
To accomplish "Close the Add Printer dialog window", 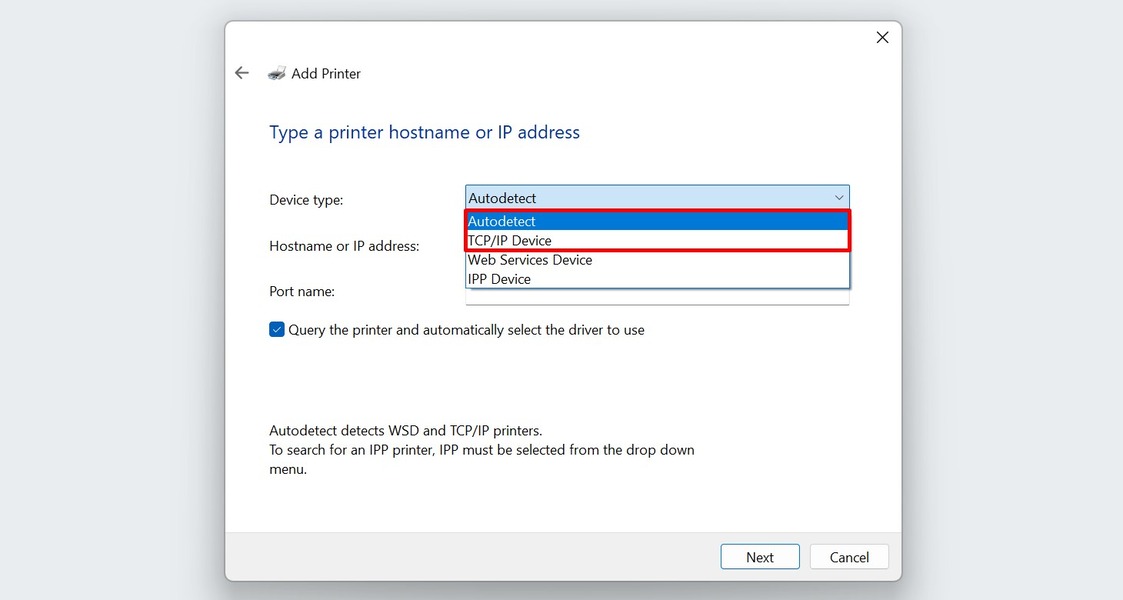I will point(881,37).
